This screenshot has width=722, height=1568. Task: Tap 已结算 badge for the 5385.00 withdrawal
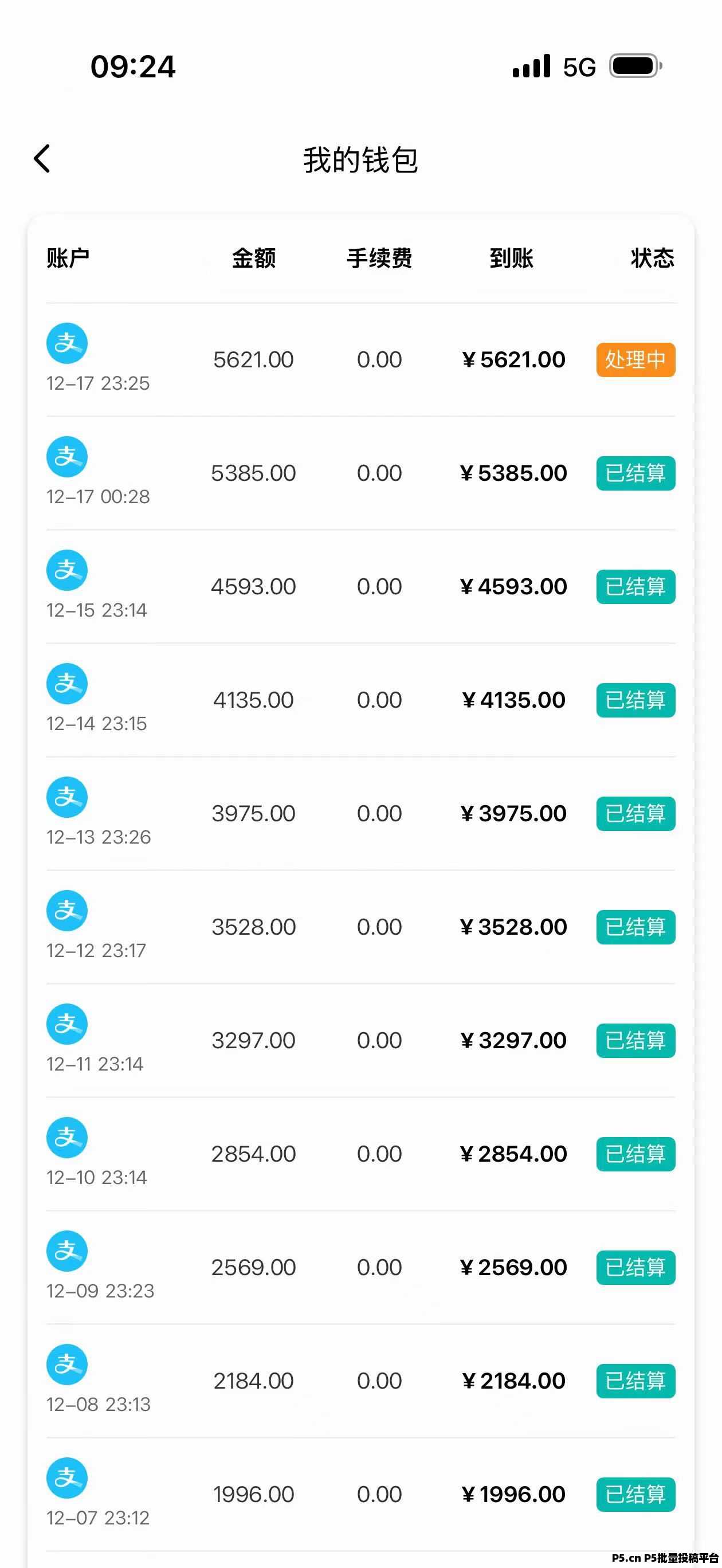point(635,473)
